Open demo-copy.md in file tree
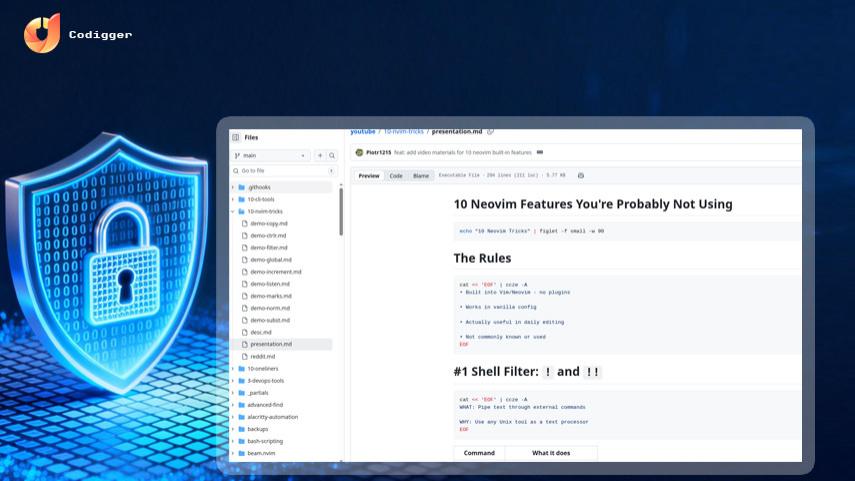855x481 pixels. click(x=269, y=224)
